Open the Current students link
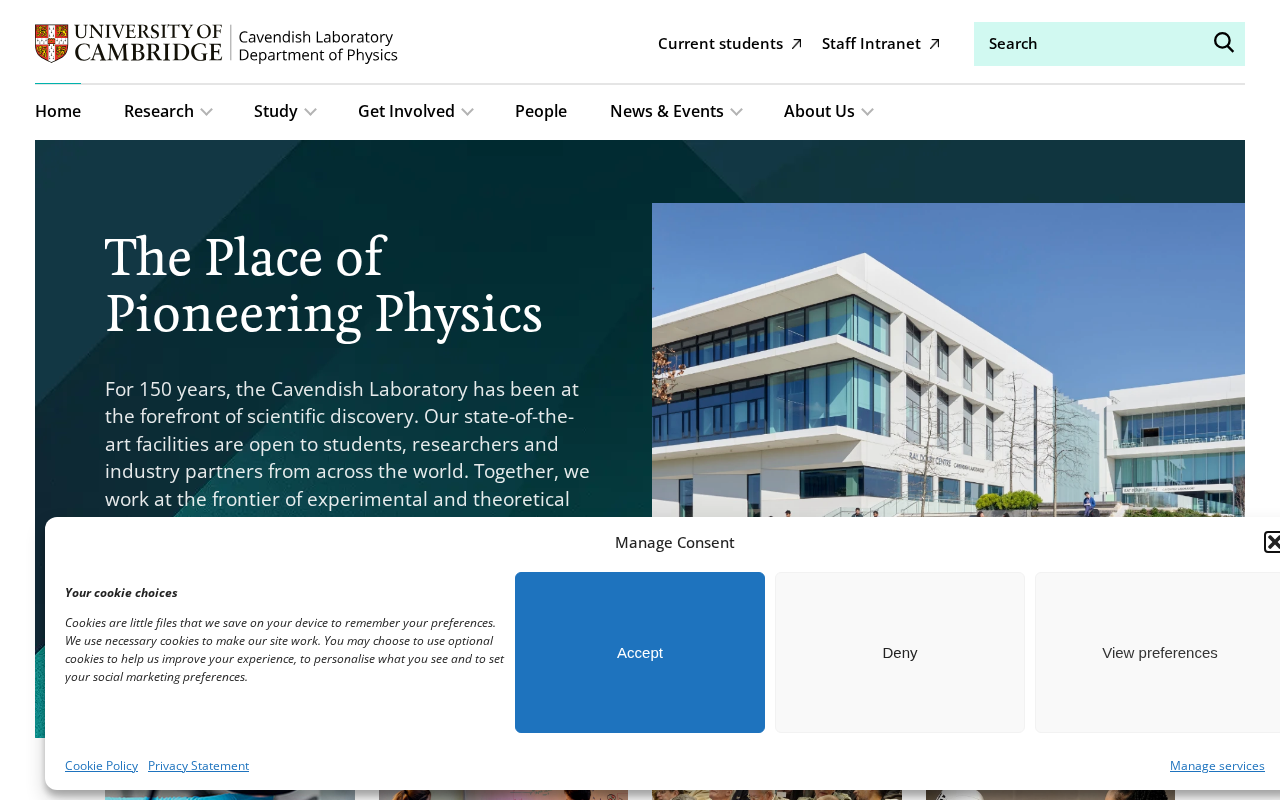Image resolution: width=1280 pixels, height=800 pixels. point(730,43)
